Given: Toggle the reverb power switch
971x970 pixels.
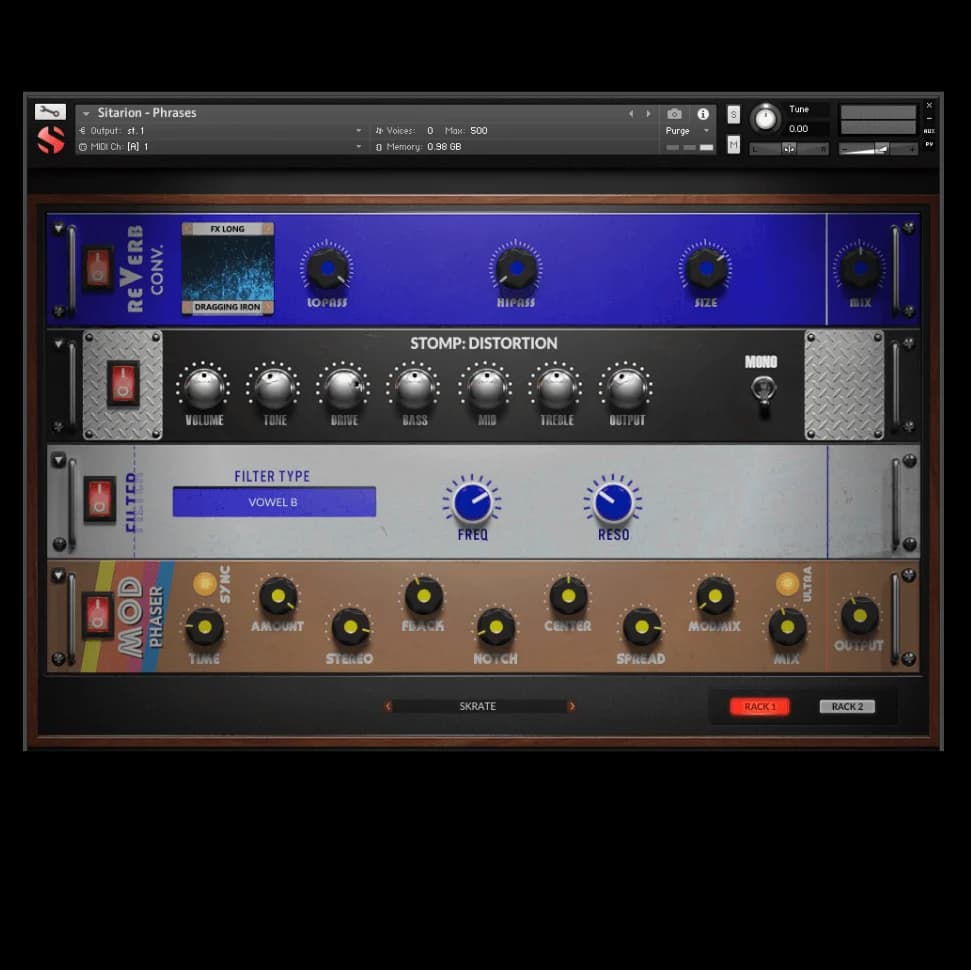Looking at the screenshot, I should point(97,267).
